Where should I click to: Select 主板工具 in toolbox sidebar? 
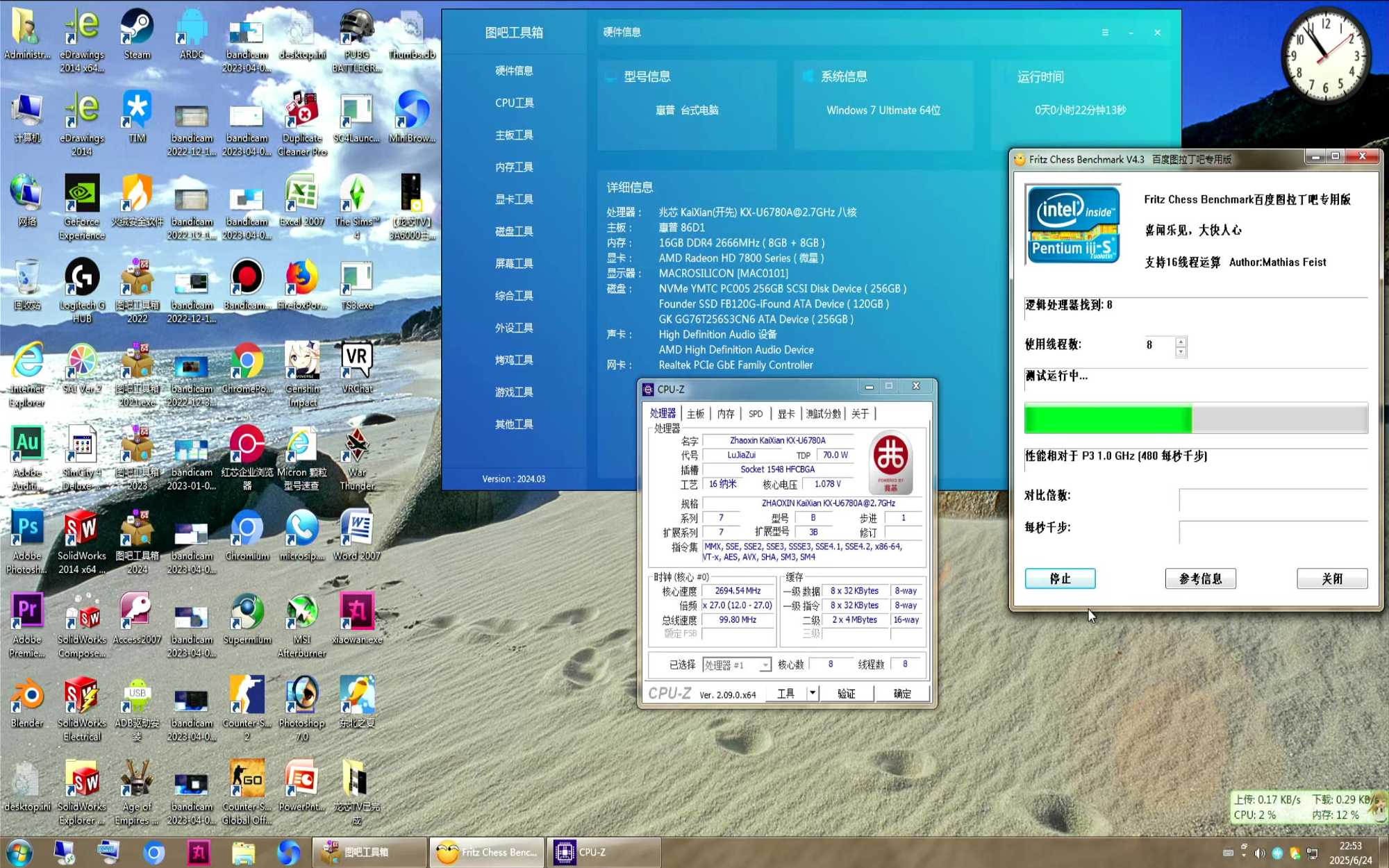[514, 135]
